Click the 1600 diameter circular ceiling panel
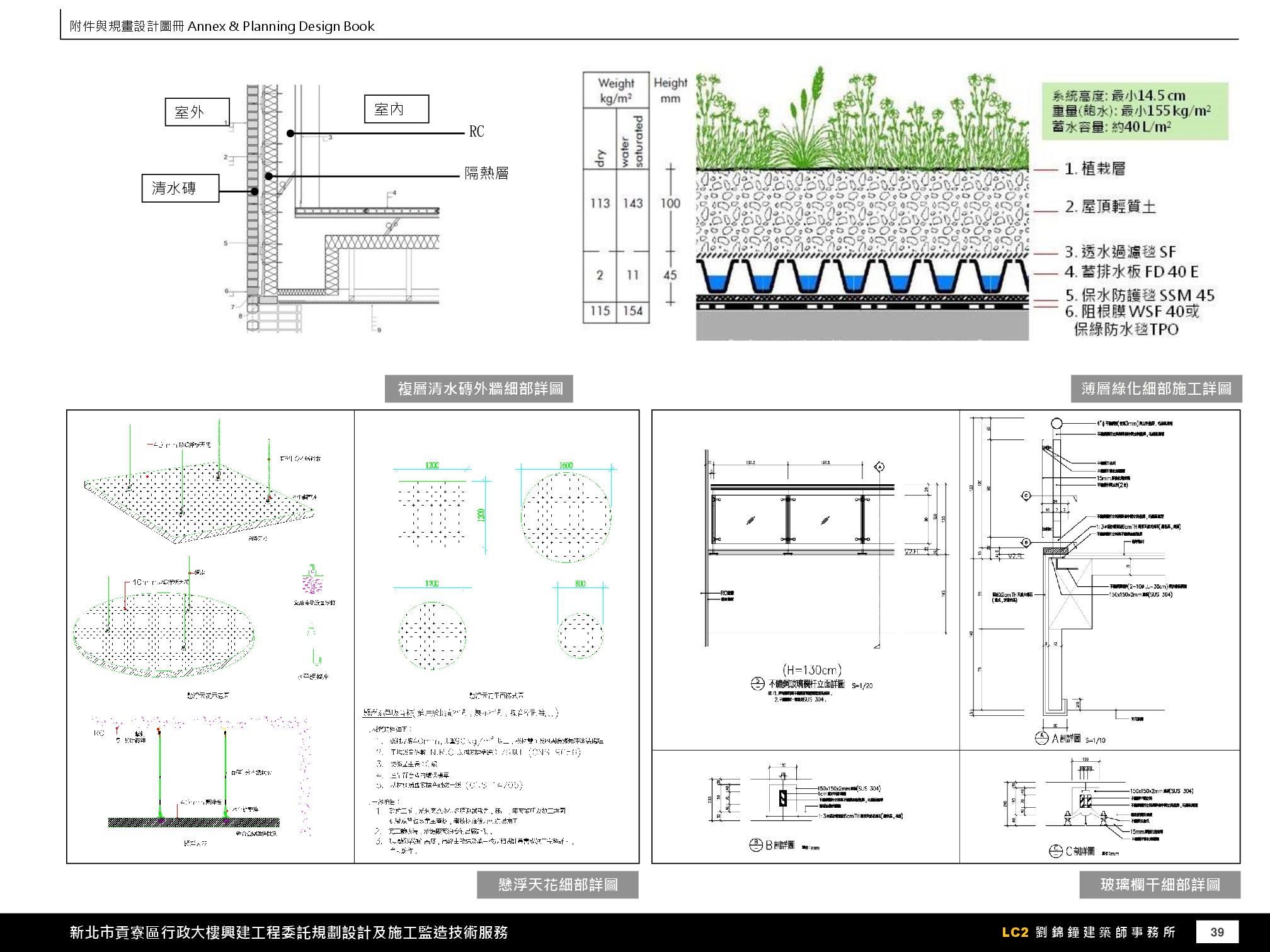 point(566,517)
